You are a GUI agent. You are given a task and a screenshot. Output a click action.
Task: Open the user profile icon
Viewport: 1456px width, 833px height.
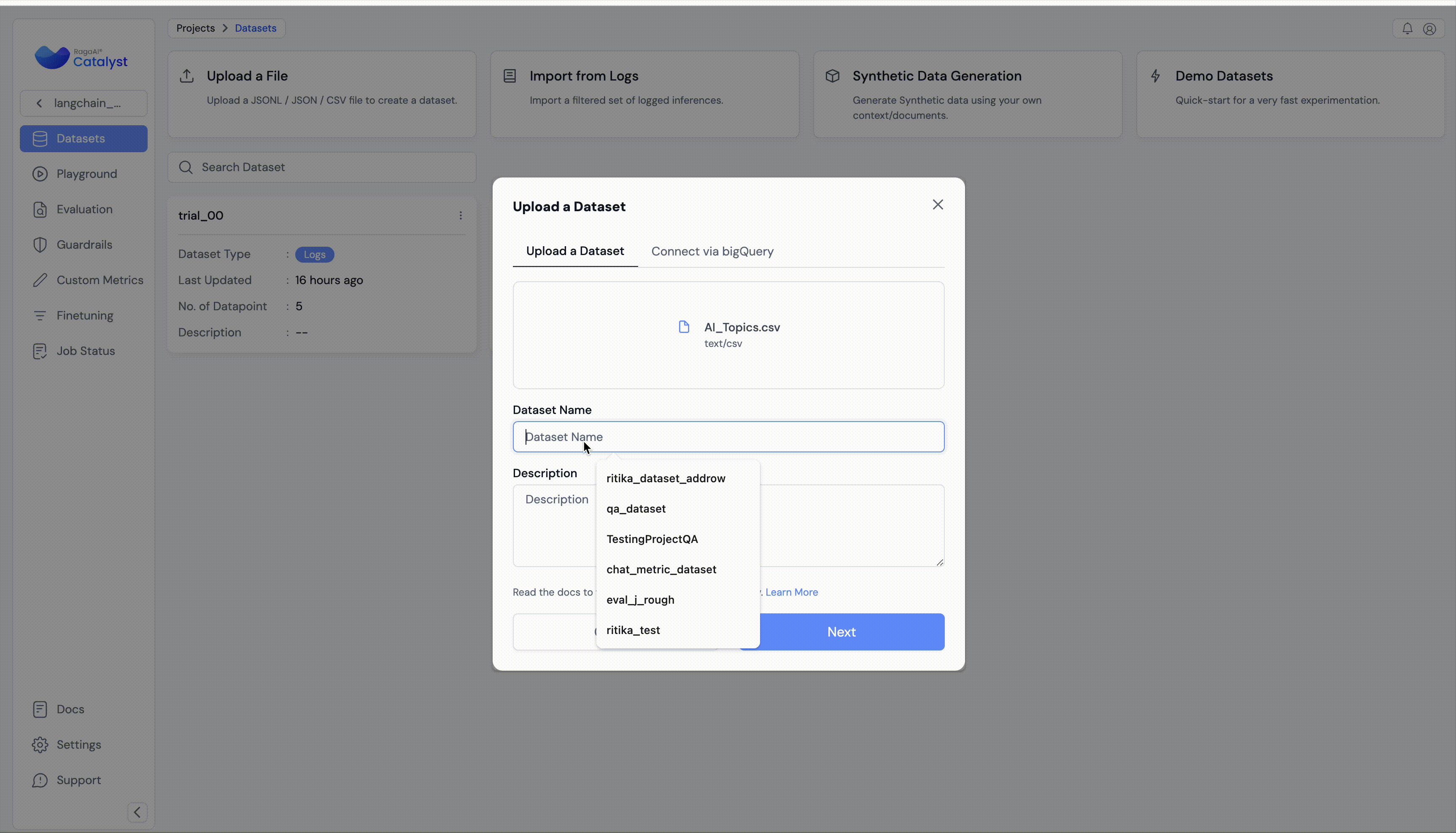[1429, 29]
